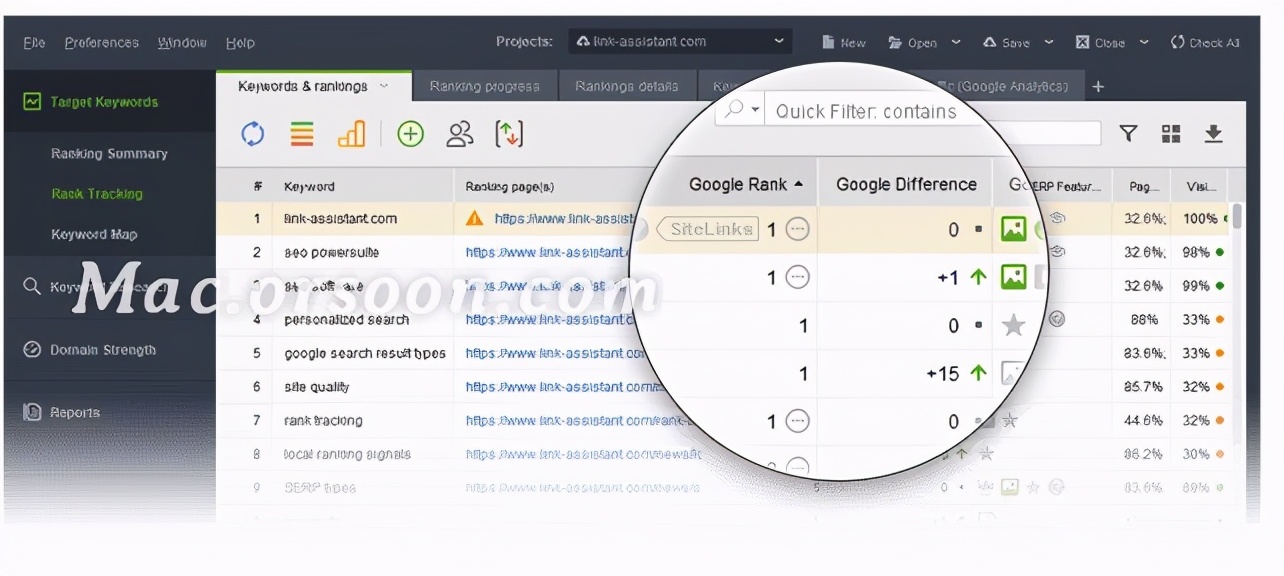Select the Keywords & rankings tab

pos(313,86)
